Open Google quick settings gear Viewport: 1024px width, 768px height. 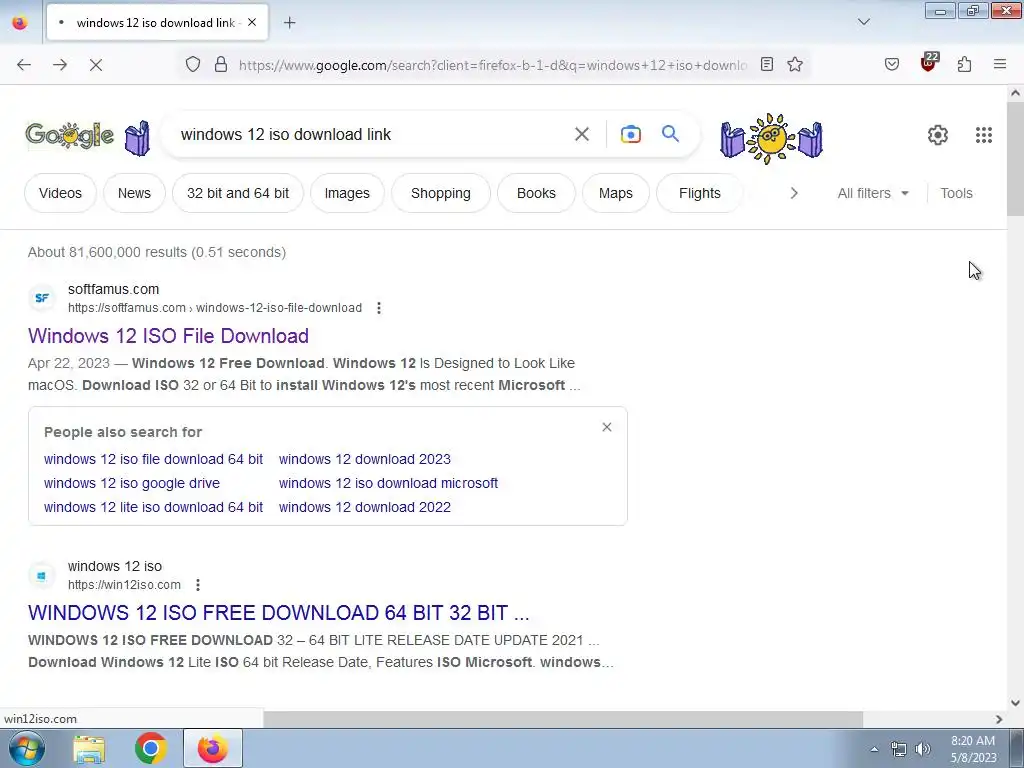(938, 135)
